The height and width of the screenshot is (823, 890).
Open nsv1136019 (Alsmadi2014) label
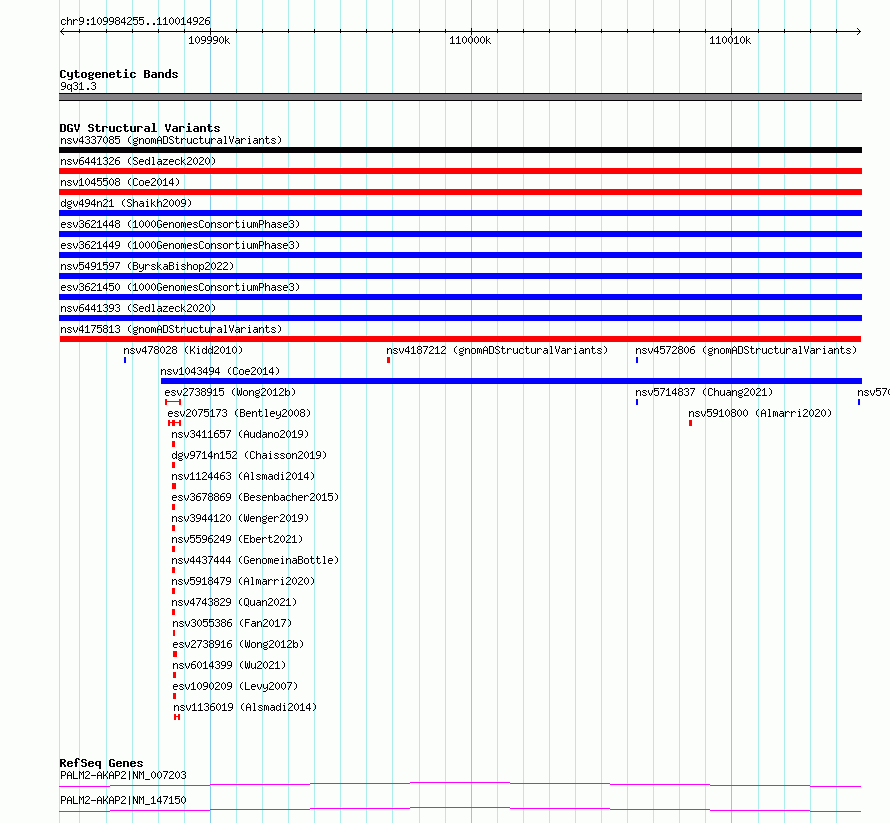pos(245,707)
